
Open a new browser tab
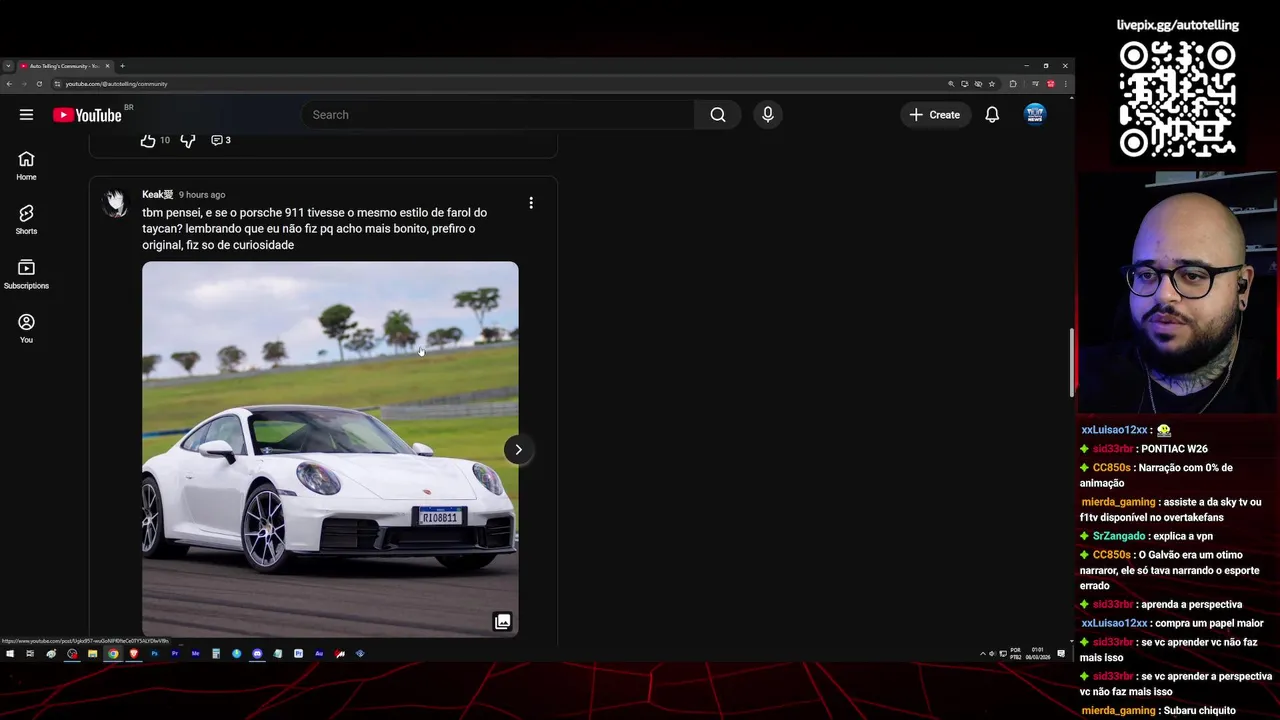click(x=122, y=66)
